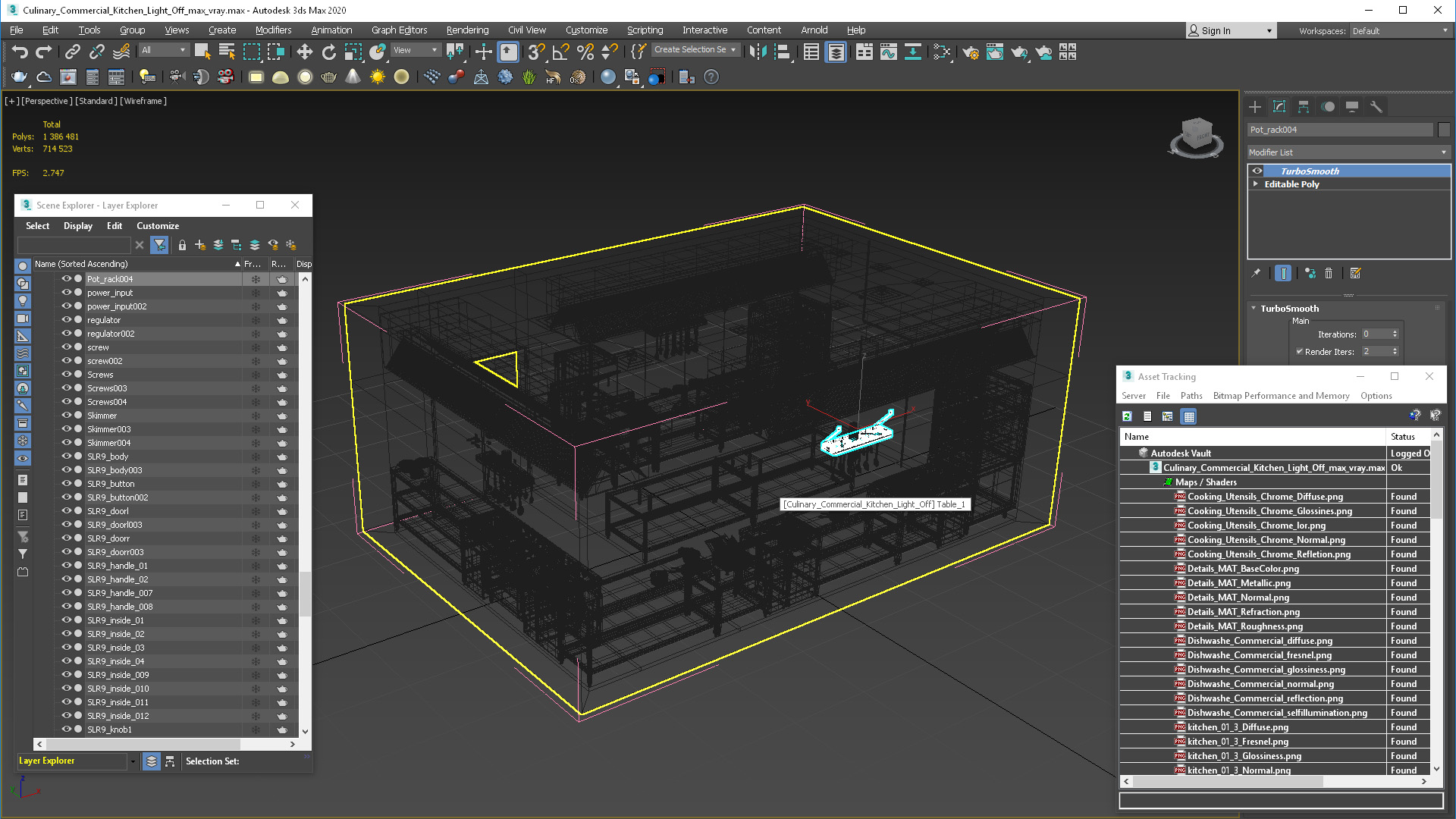The height and width of the screenshot is (819, 1456).
Task: Toggle visibility eye of SLR9_doorl
Action: coord(66,511)
